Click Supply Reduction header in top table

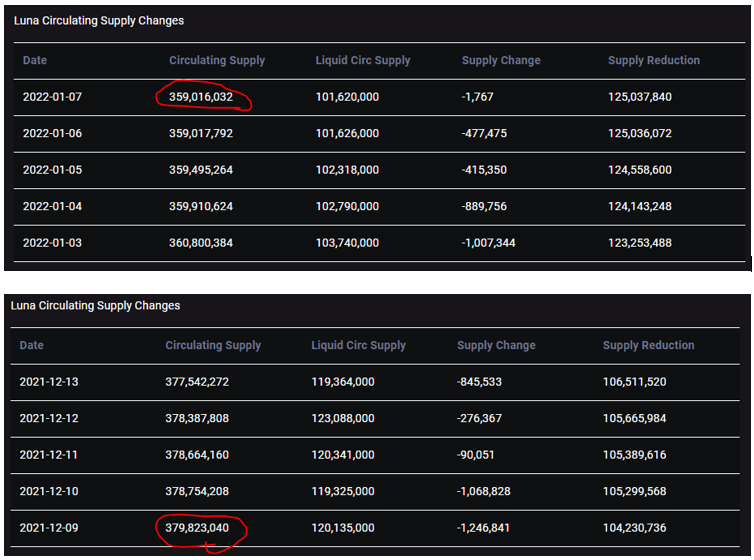654,60
